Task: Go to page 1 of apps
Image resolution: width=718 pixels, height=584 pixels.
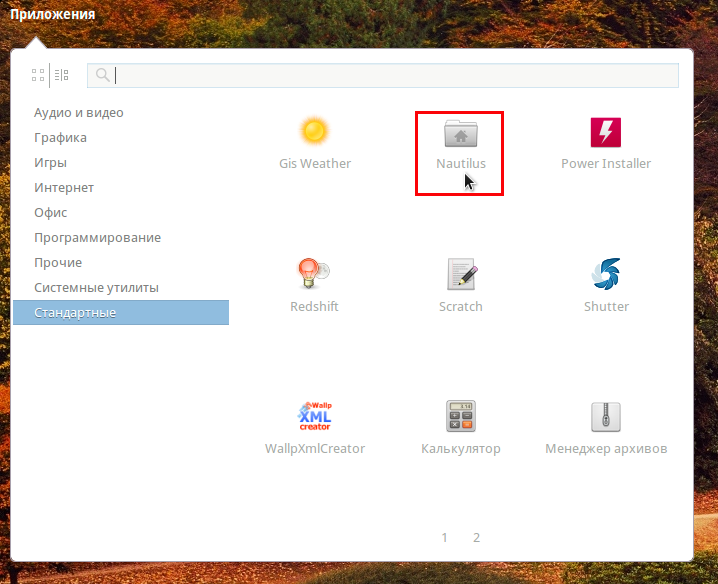Action: click(x=444, y=537)
